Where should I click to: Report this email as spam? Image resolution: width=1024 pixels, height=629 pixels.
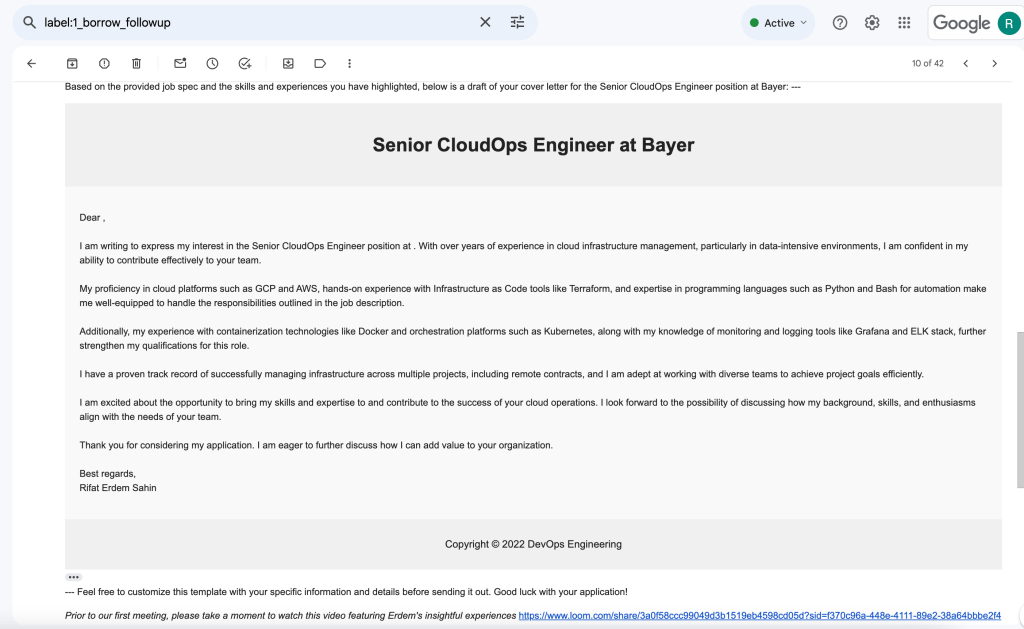click(104, 63)
